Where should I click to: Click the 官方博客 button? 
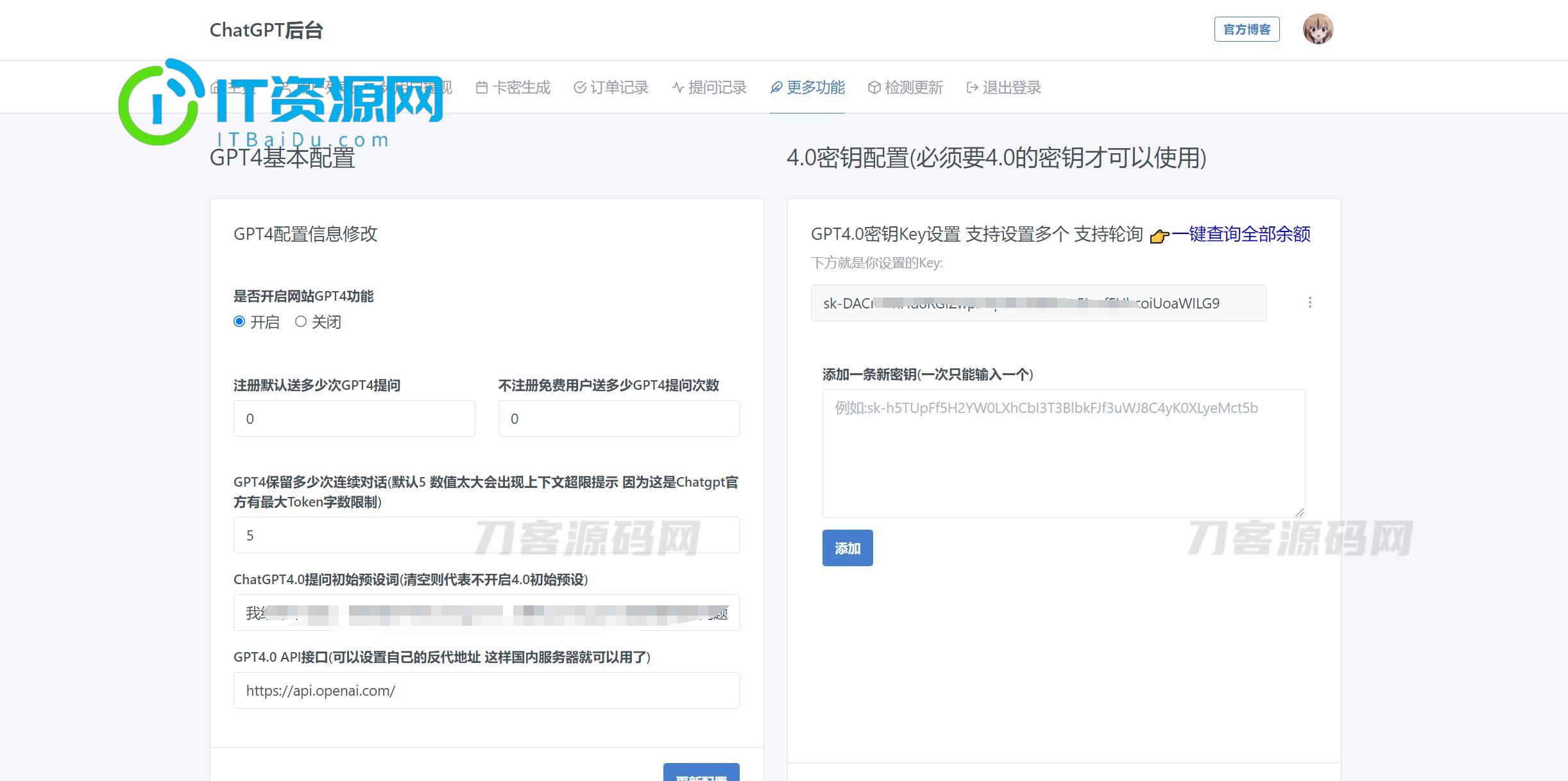click(1247, 29)
